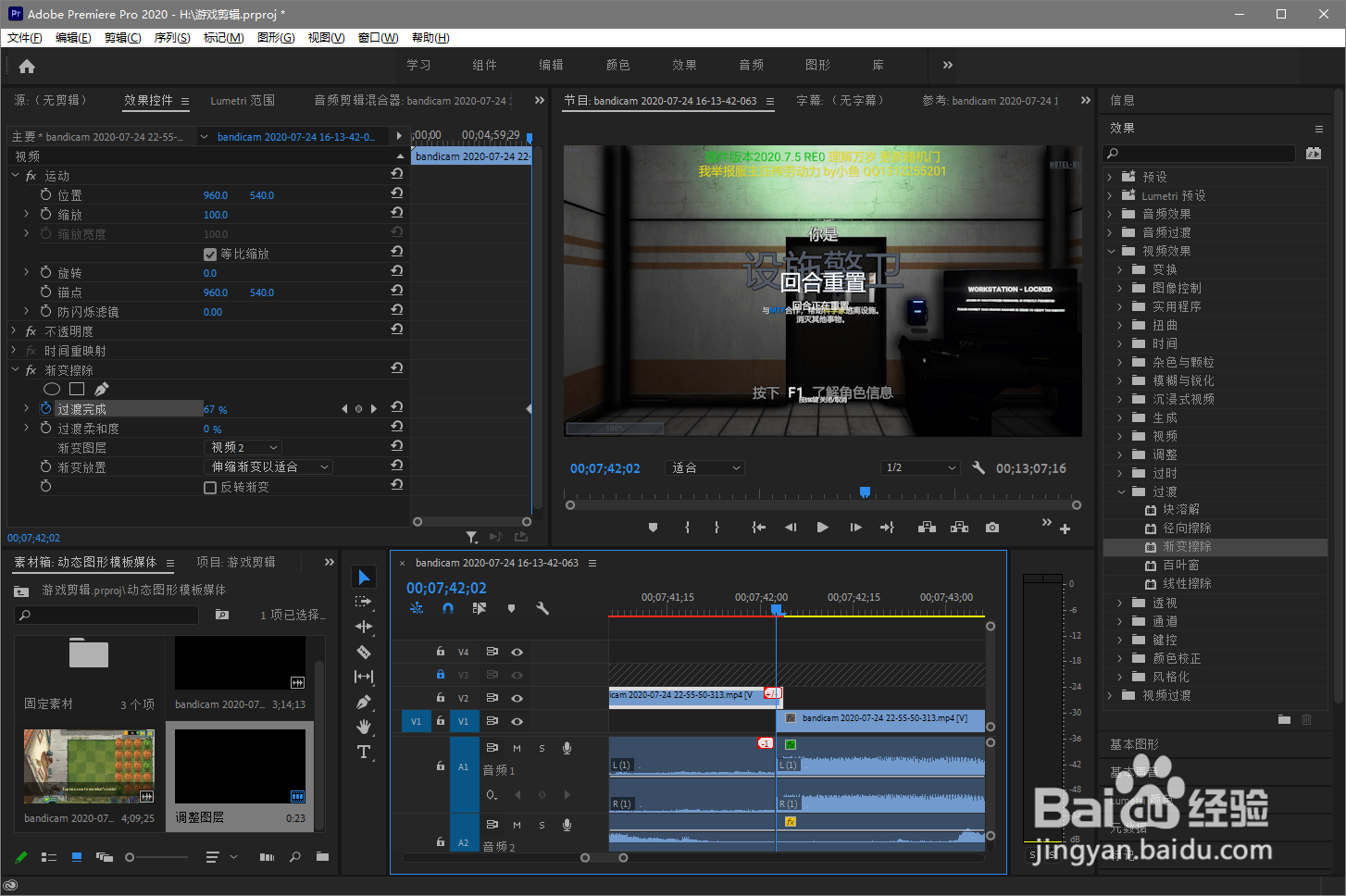Click the Home icon

[27, 66]
